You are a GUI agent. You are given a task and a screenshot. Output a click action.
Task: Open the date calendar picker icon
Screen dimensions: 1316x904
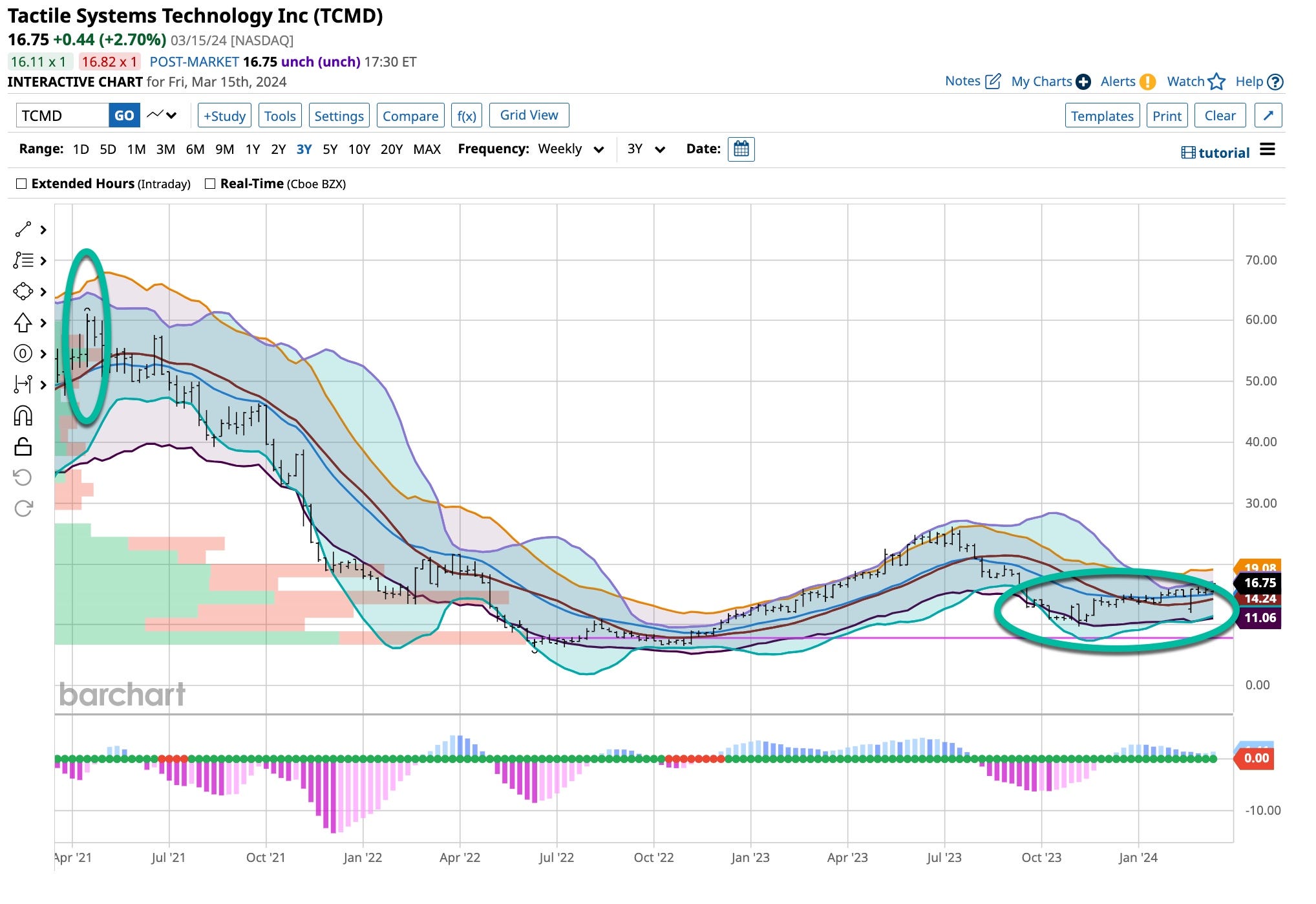coord(741,149)
